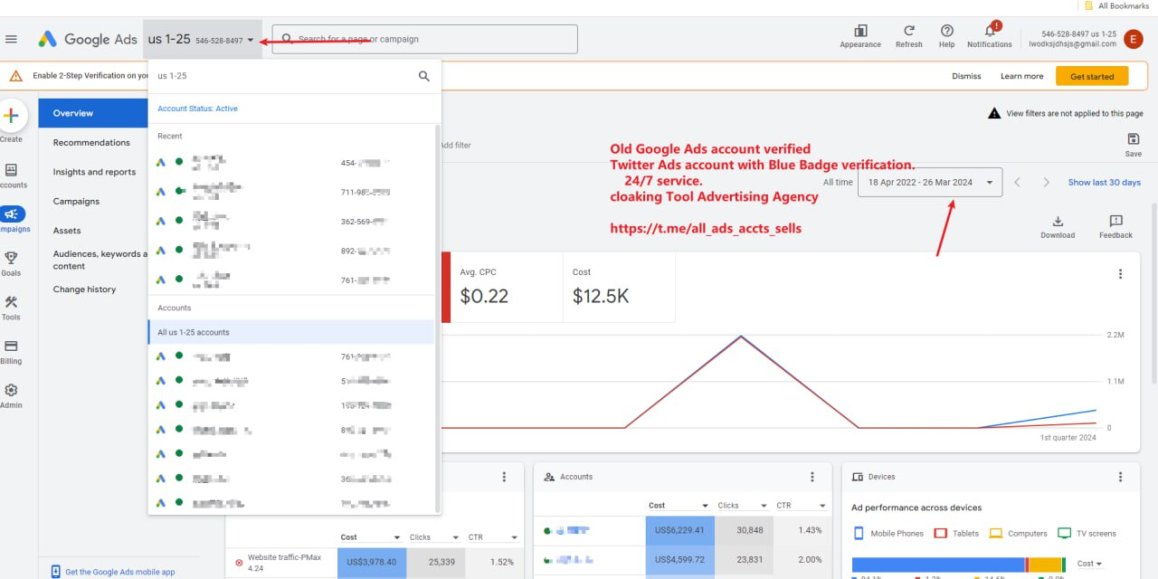Open Campaigns in the side menu
The image size is (1158, 579).
pos(76,202)
